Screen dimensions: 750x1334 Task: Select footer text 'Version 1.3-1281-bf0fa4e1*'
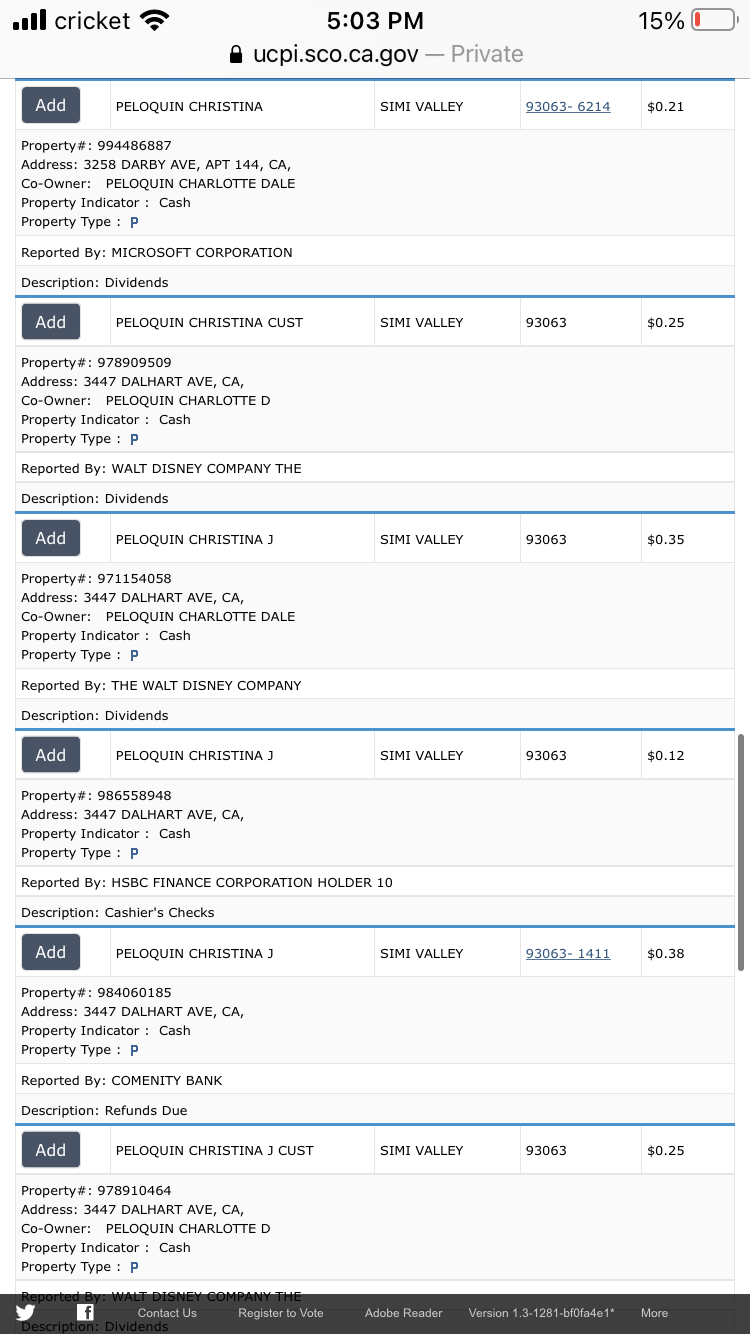tap(541, 1313)
